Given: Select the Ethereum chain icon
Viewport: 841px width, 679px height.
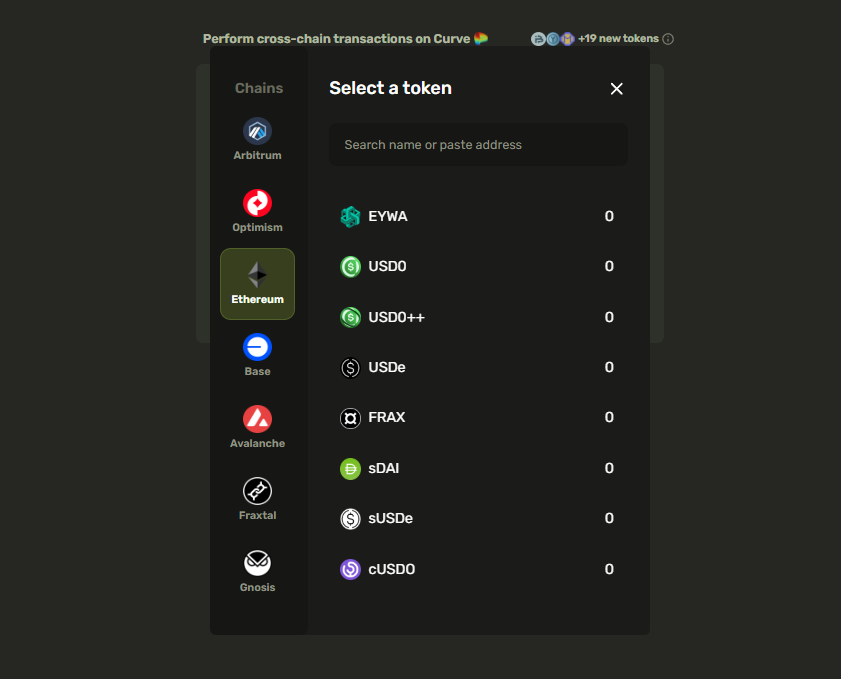Looking at the screenshot, I should 257,275.
